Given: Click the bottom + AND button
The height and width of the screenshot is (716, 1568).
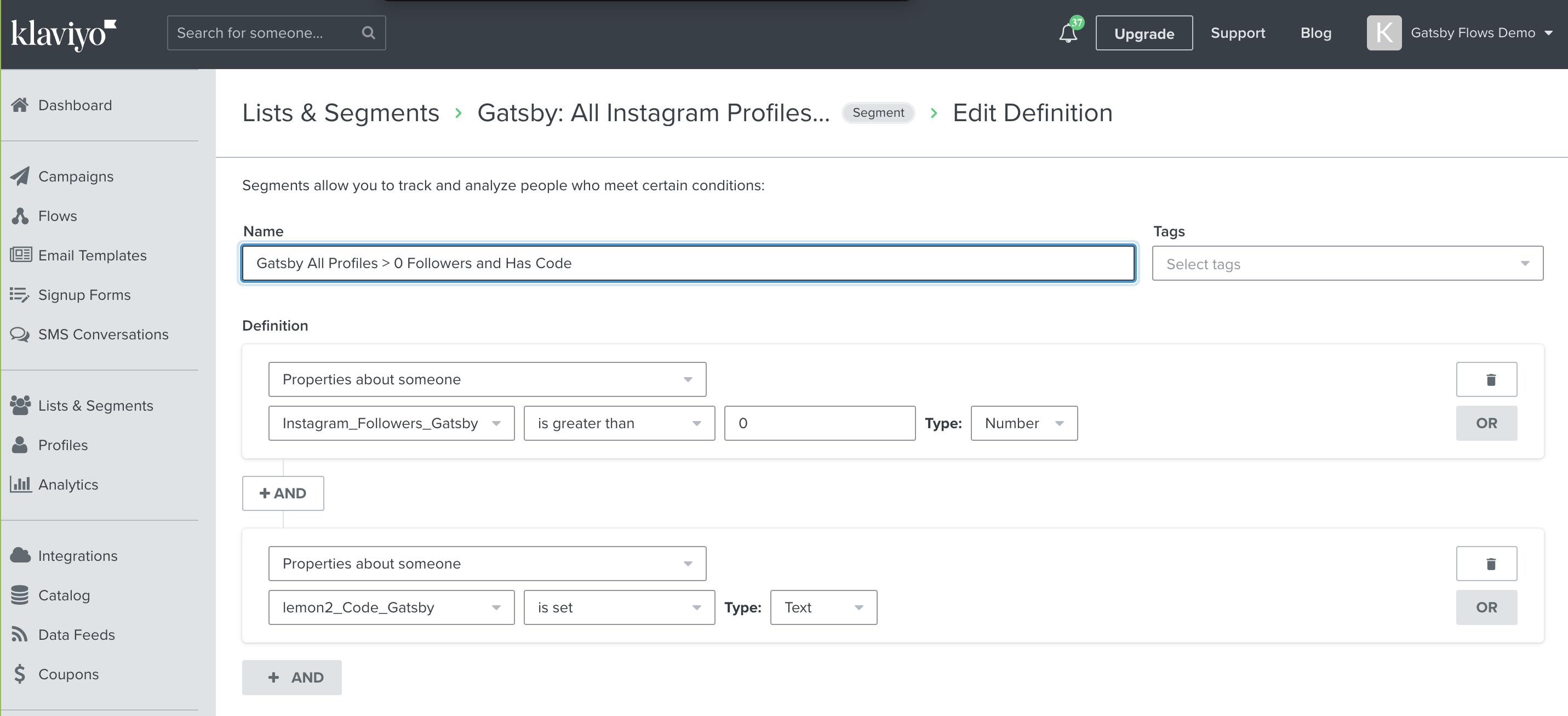Looking at the screenshot, I should click(291, 678).
